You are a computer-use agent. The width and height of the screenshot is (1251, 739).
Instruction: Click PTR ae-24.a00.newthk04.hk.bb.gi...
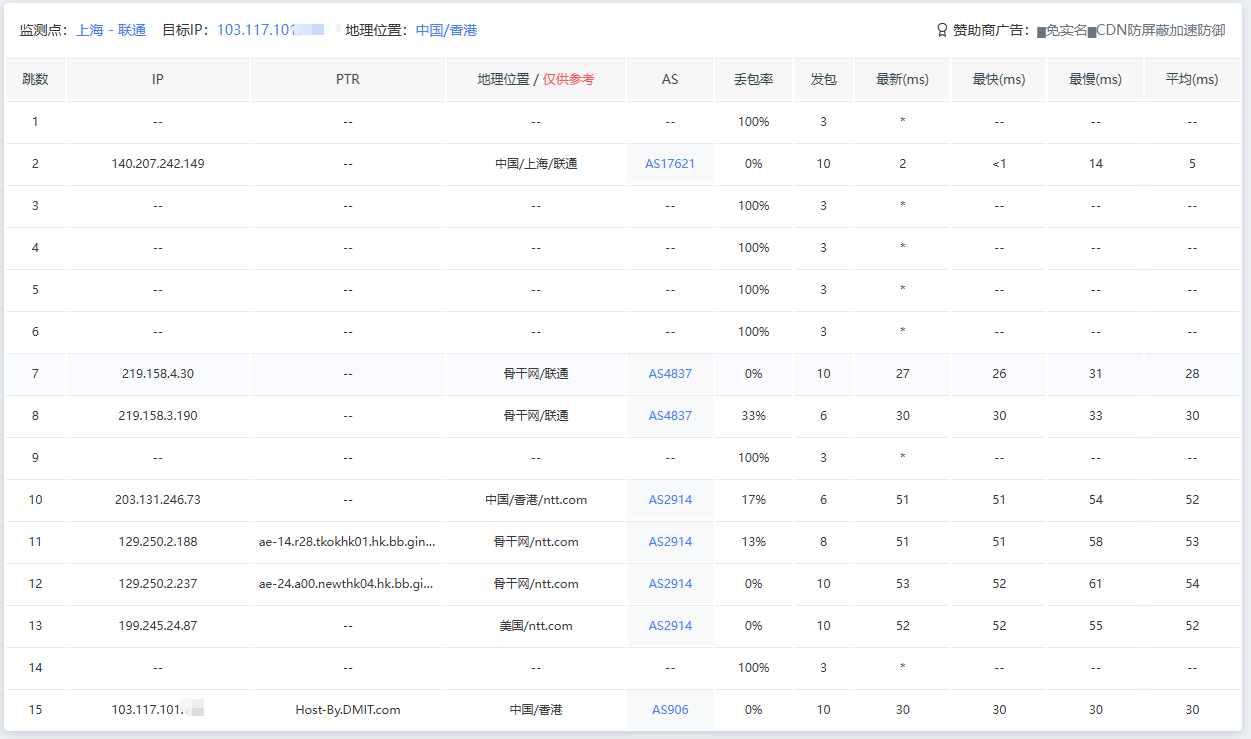click(x=347, y=584)
